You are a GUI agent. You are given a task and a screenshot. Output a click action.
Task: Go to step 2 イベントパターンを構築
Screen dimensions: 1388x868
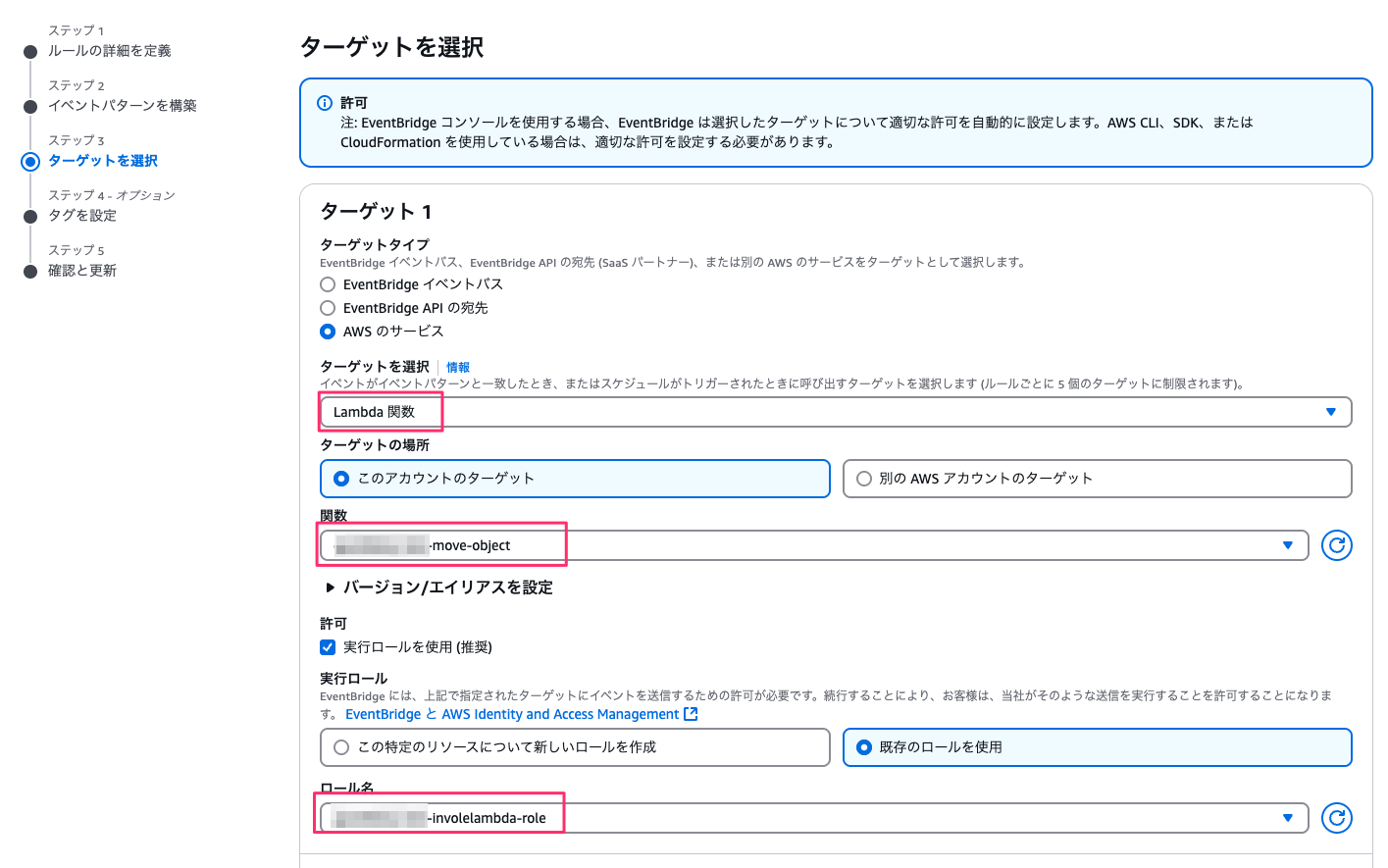[x=123, y=106]
